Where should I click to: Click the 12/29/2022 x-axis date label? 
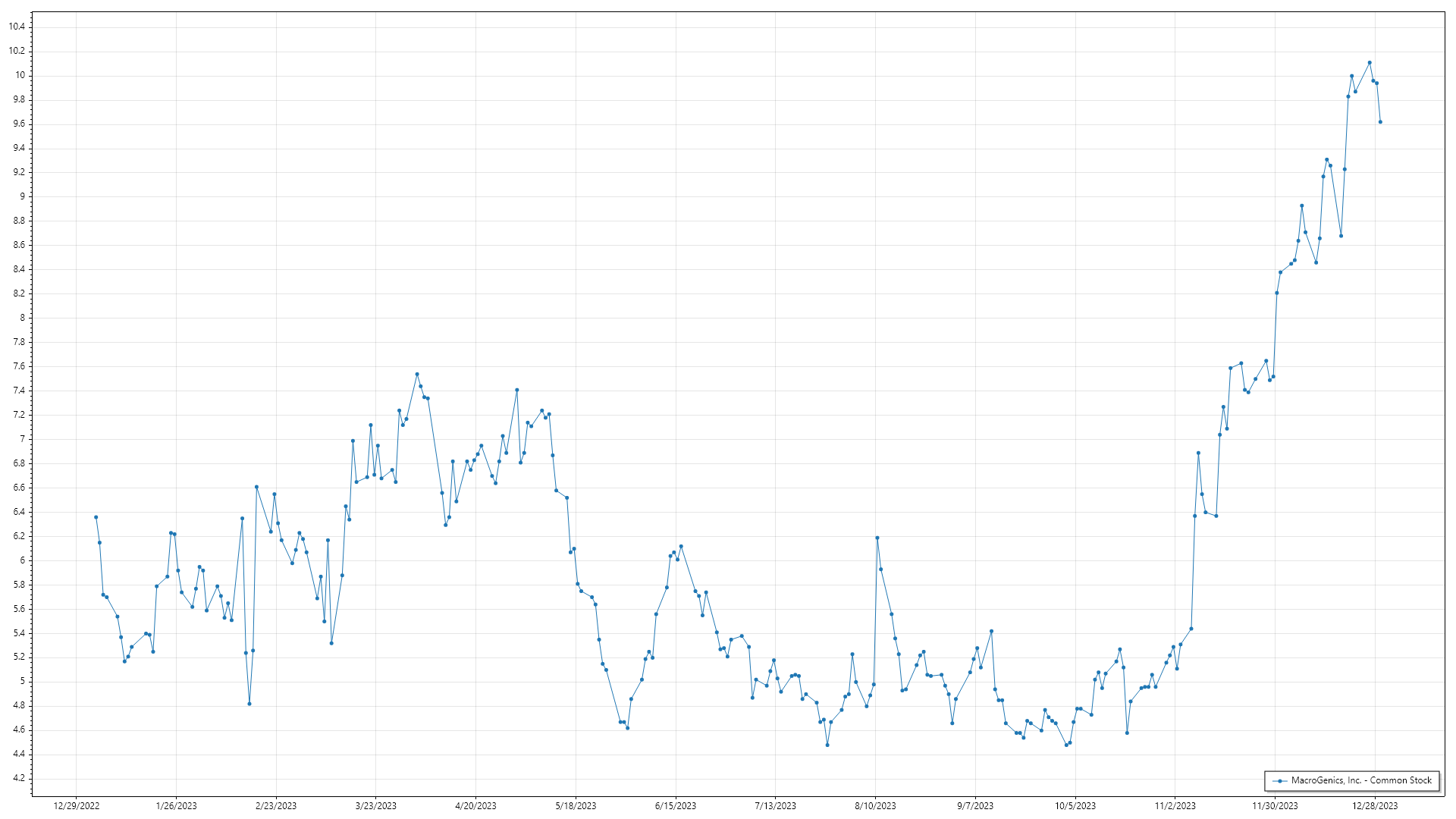[x=77, y=806]
